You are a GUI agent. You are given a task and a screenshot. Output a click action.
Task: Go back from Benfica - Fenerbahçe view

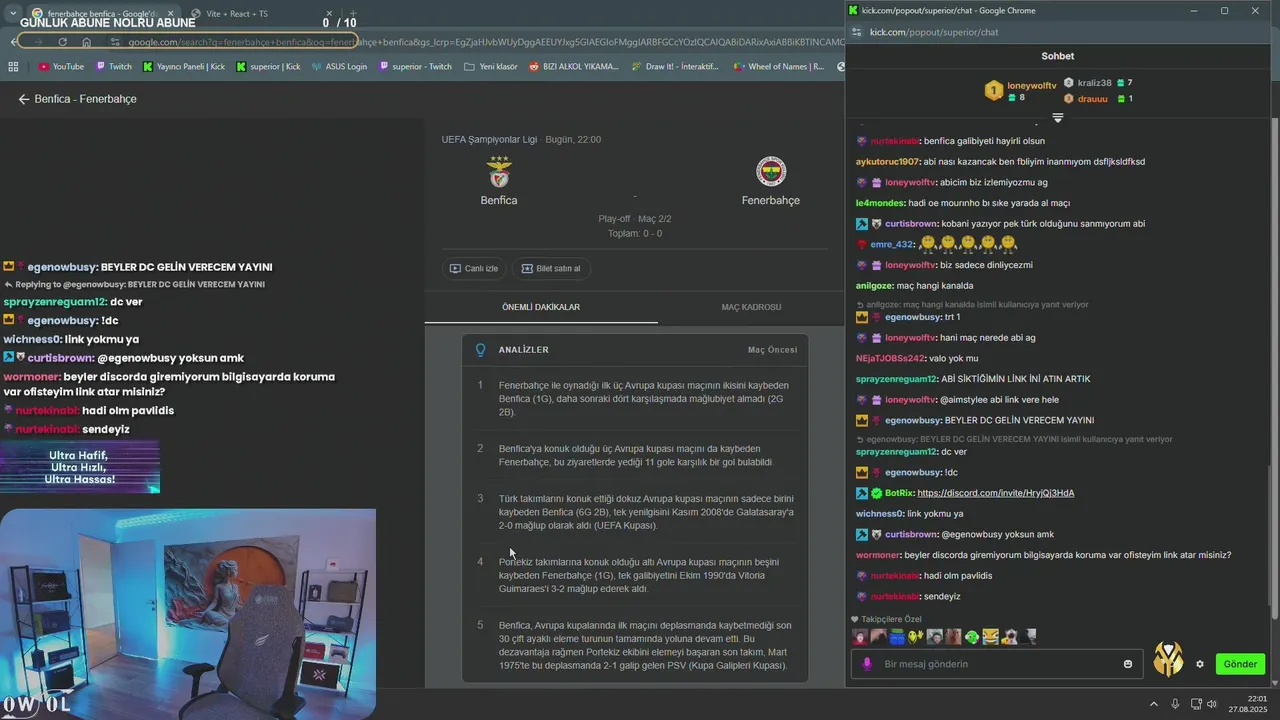tap(24, 99)
